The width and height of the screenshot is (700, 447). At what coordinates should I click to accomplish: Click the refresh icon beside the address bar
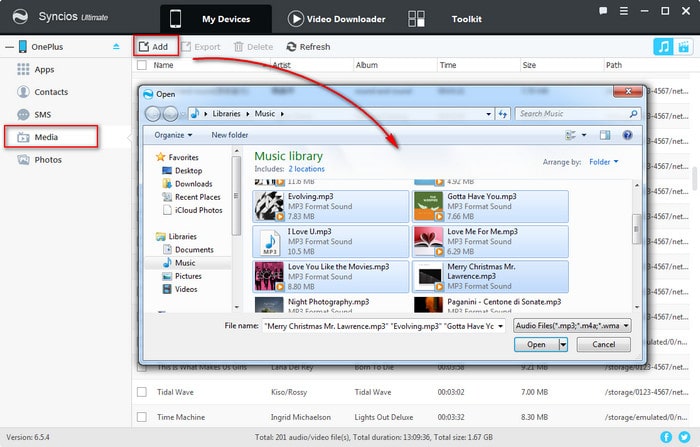pos(503,114)
